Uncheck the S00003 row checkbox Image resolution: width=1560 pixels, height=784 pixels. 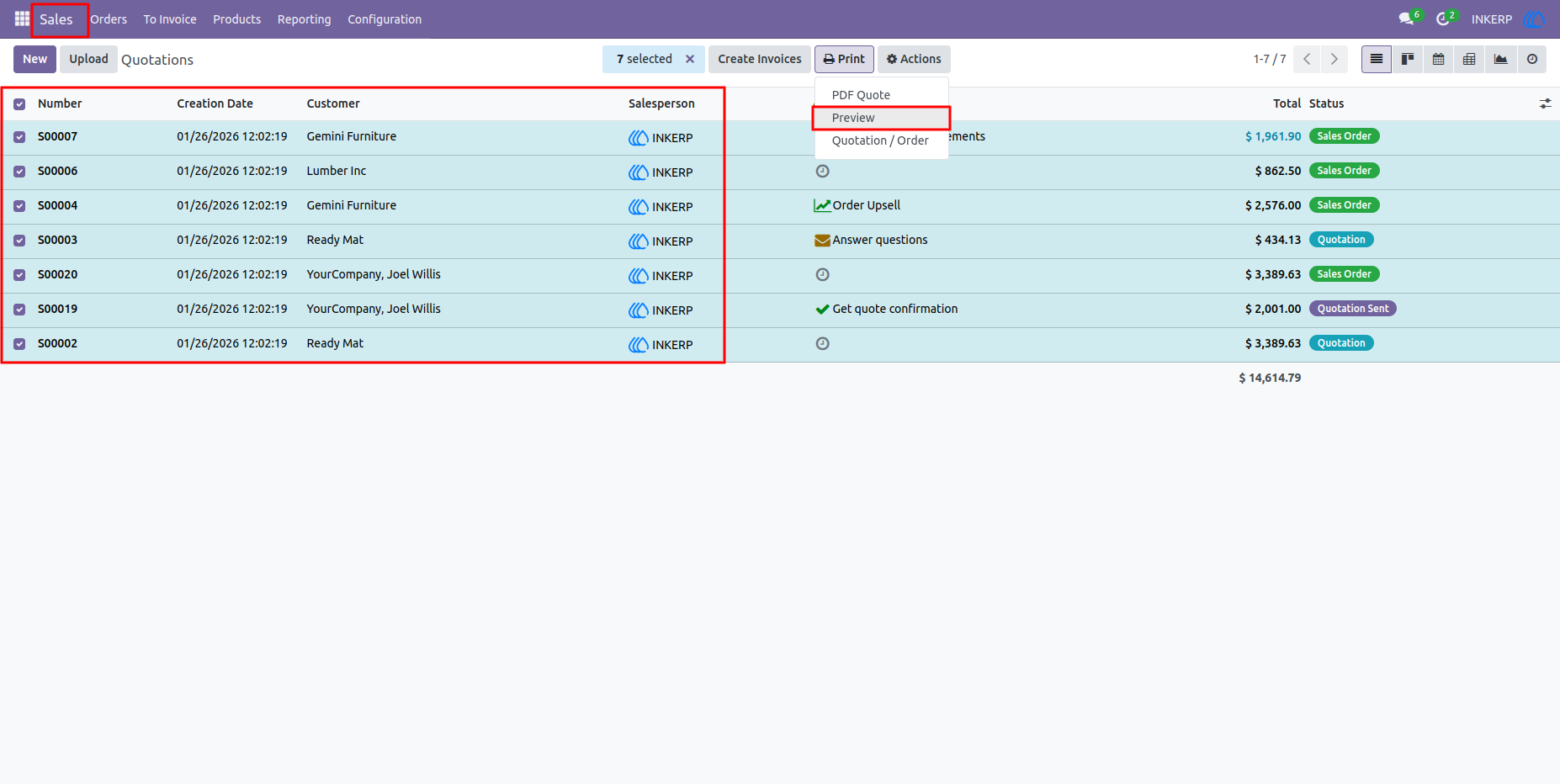[x=19, y=241]
